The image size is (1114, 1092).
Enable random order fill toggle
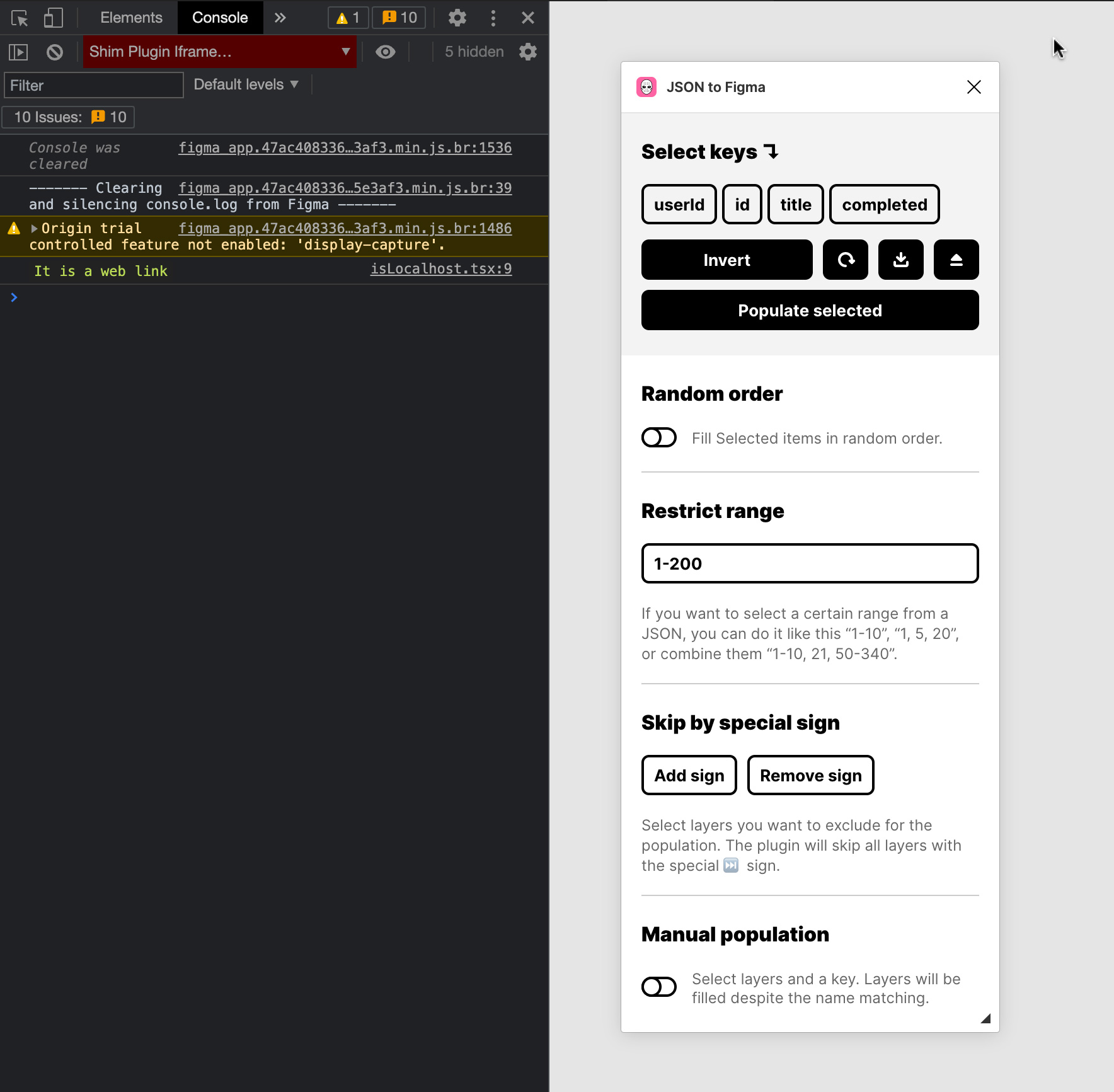[x=658, y=437]
